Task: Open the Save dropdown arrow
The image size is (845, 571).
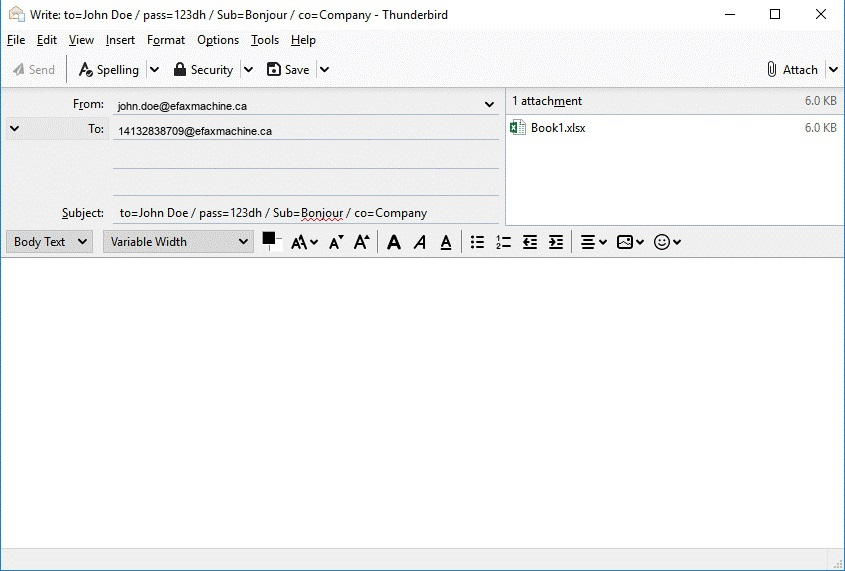Action: [x=324, y=69]
